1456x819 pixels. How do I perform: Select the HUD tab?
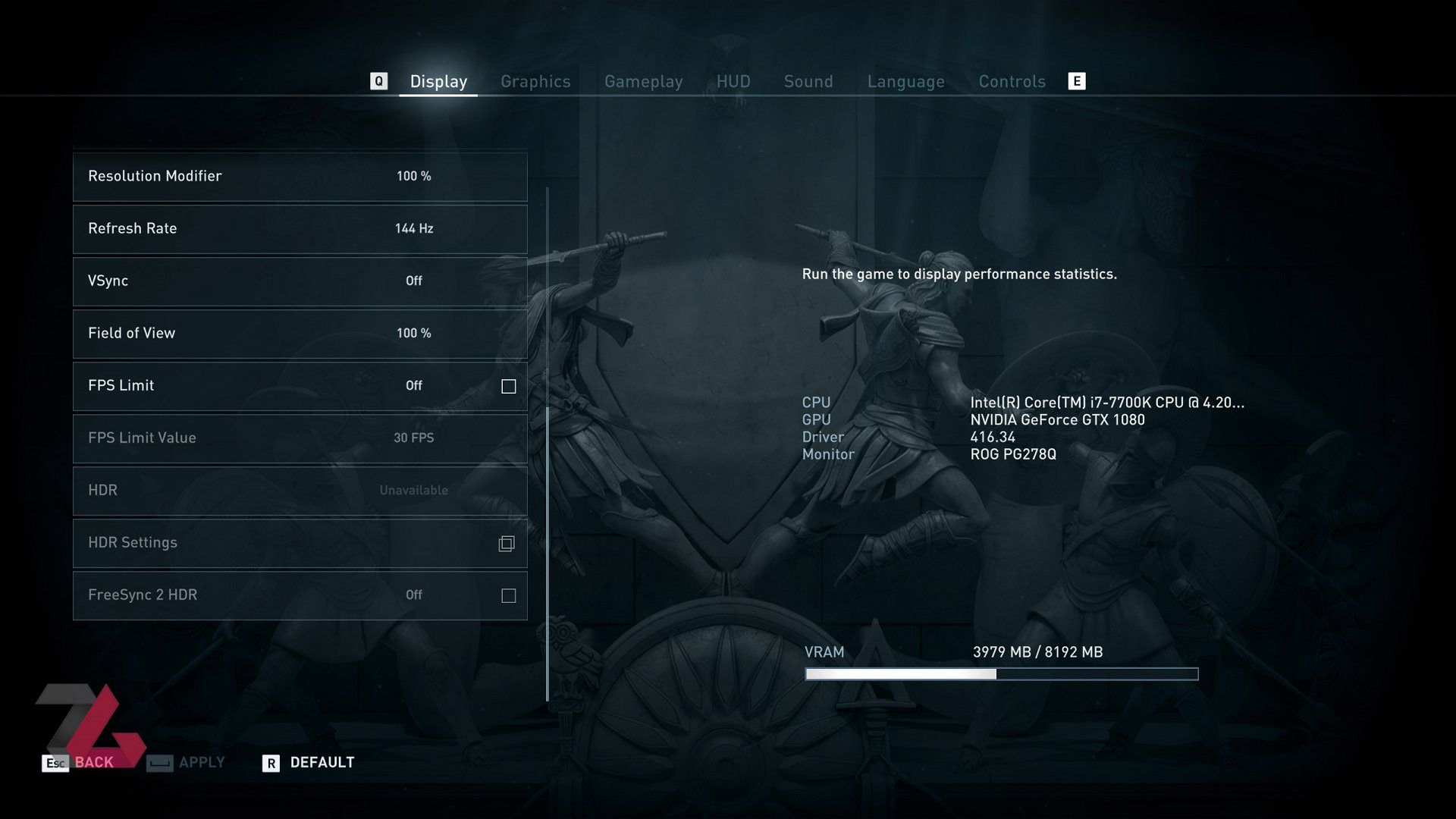[x=733, y=82]
